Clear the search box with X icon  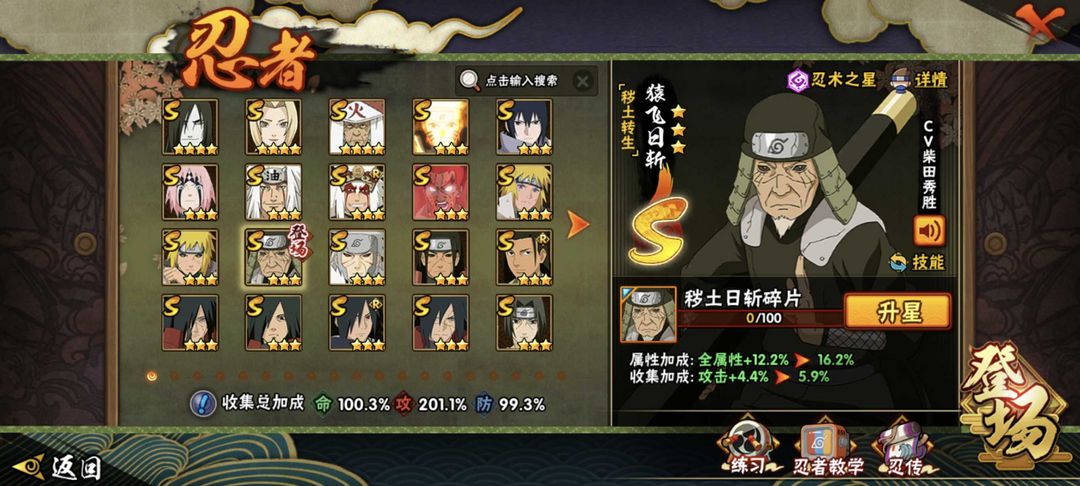pos(582,81)
